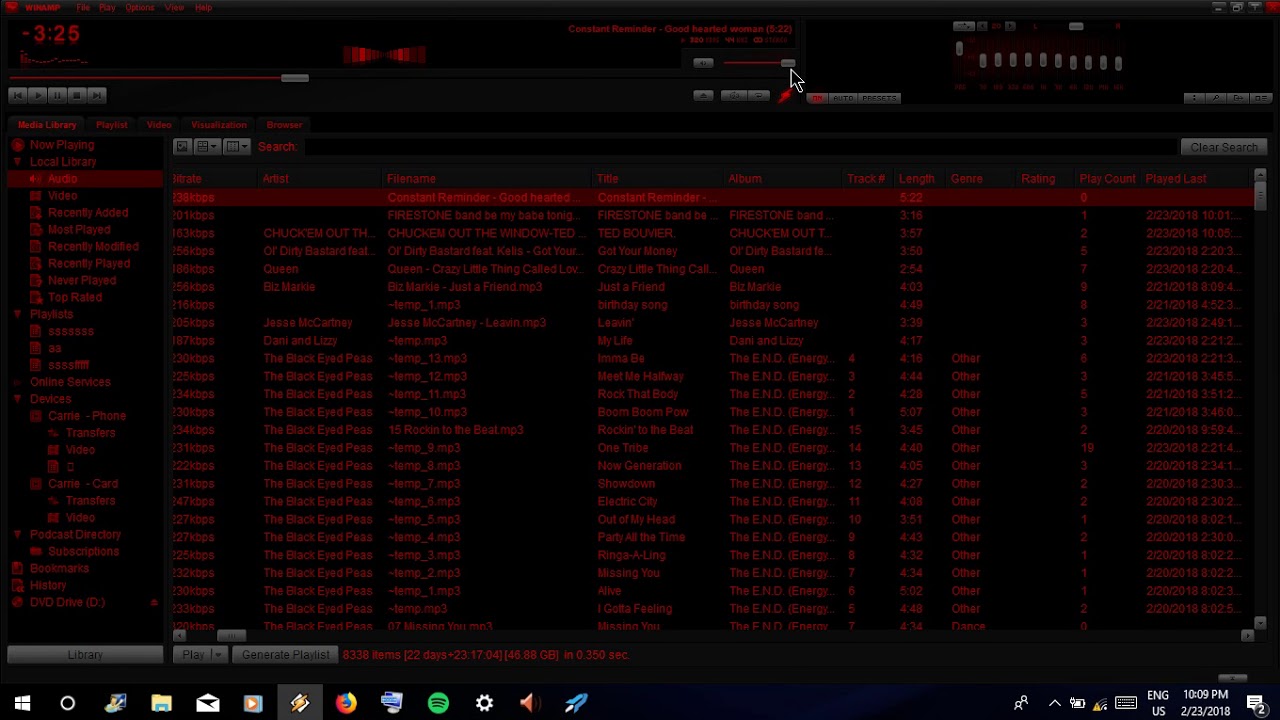Open the Bookmarks item
The height and width of the screenshot is (720, 1280).
coord(59,569)
